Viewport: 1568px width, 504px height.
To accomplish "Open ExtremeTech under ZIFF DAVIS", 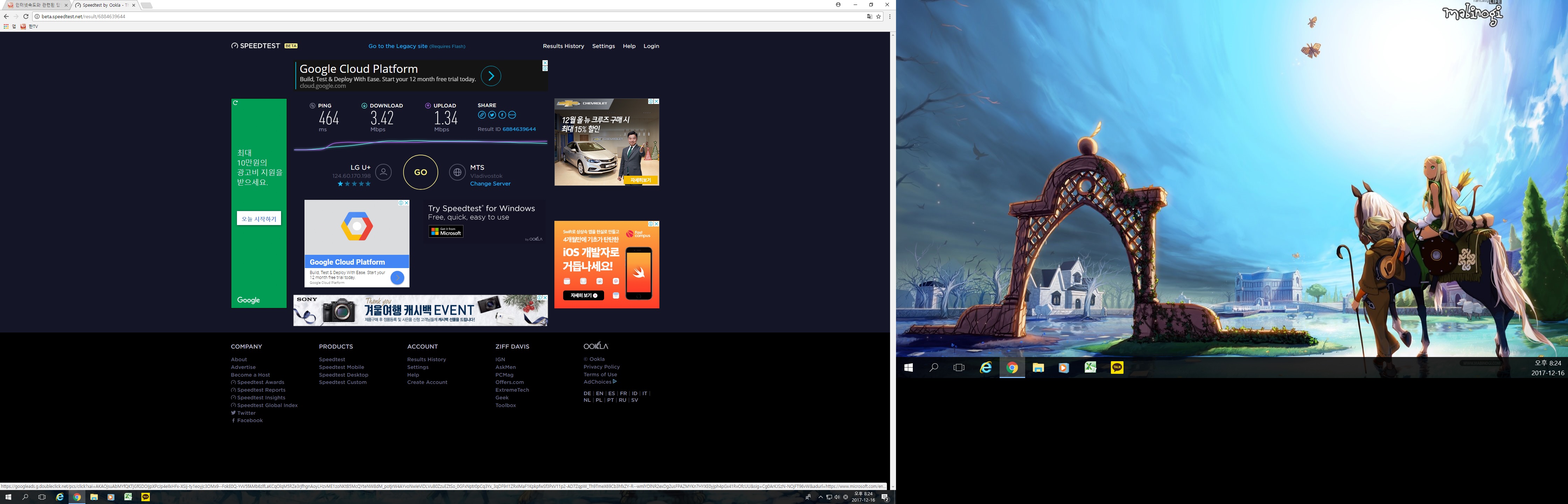I will tap(512, 390).
